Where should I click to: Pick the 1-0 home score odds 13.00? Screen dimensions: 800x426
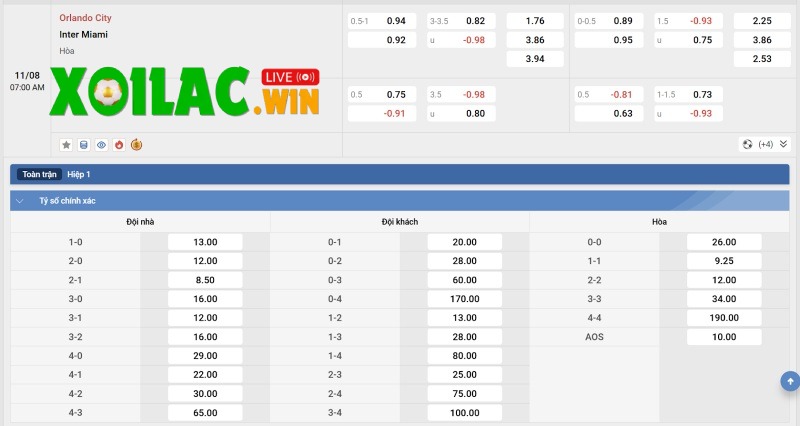point(206,242)
